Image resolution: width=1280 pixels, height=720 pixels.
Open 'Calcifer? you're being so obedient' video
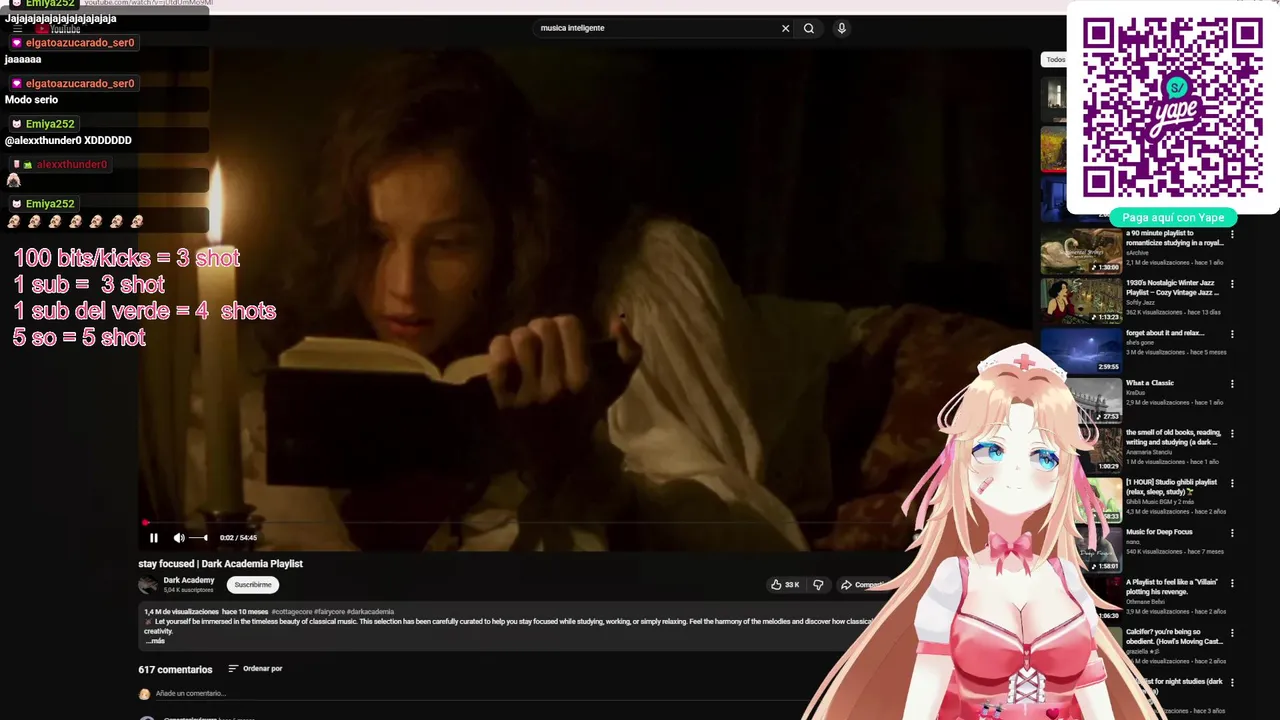pos(1174,637)
